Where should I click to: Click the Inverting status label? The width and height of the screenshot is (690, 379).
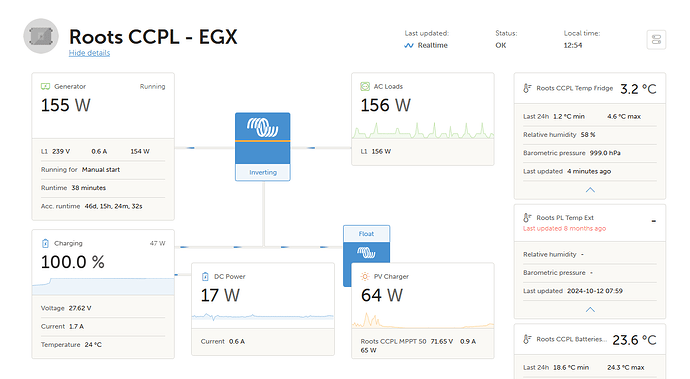(x=263, y=172)
